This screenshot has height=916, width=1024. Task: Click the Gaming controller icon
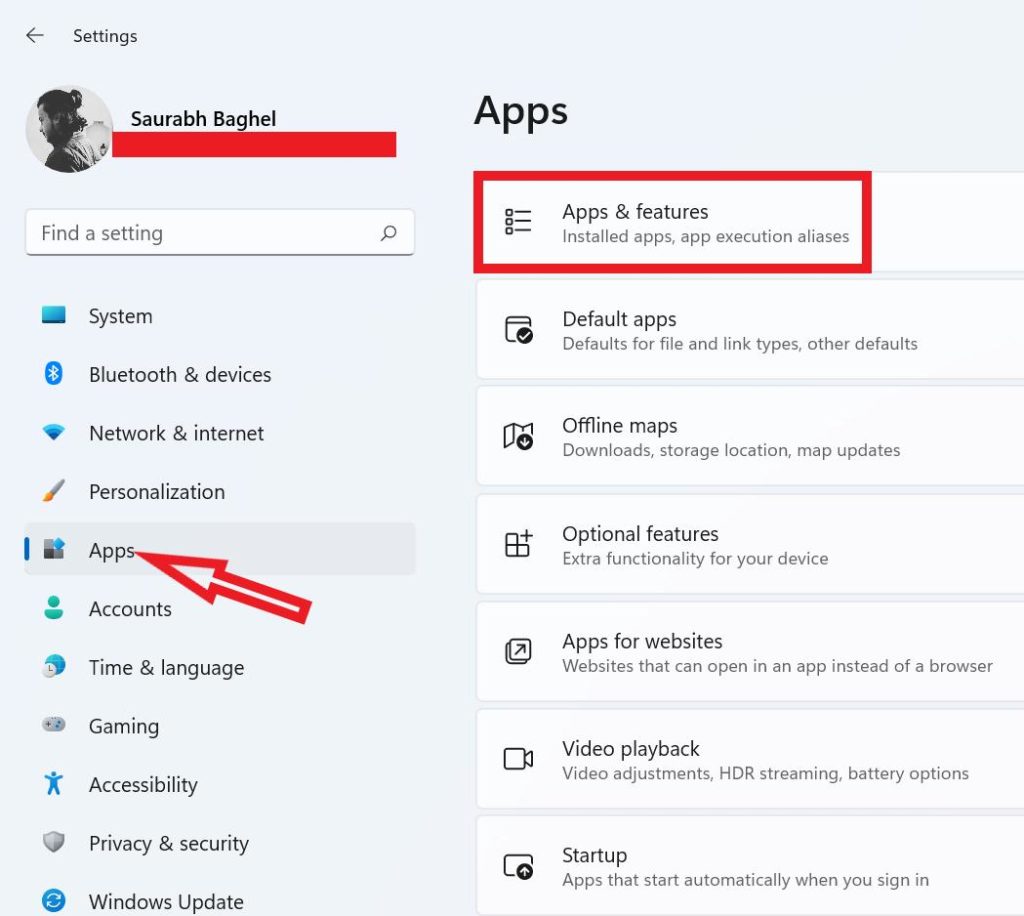point(54,725)
